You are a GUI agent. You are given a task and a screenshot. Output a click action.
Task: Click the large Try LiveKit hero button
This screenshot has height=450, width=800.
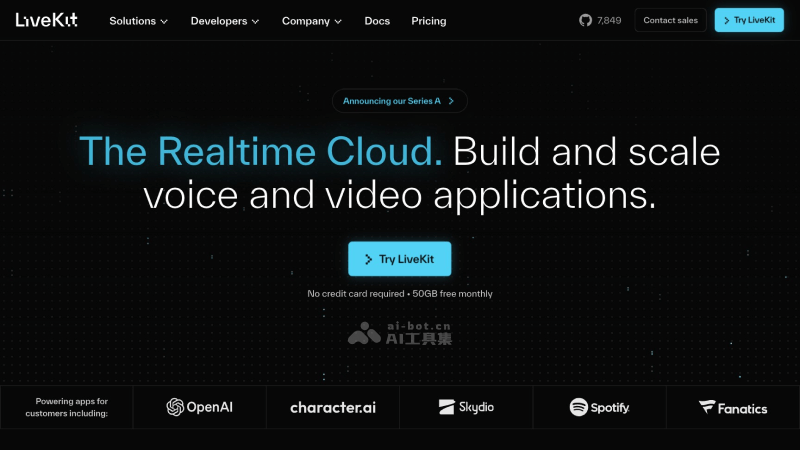(399, 259)
